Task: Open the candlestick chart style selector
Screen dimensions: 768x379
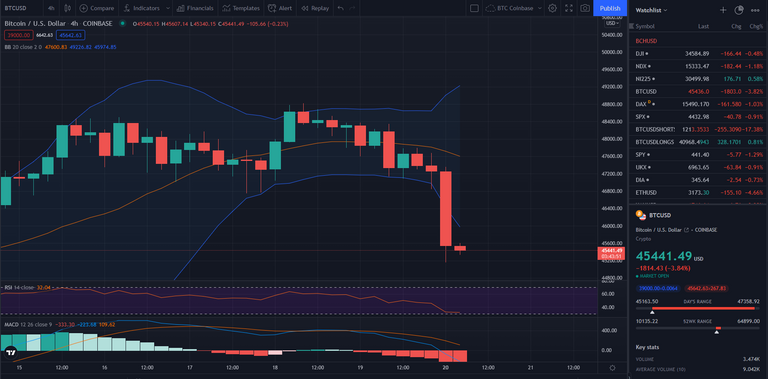Action: pyautogui.click(x=68, y=8)
